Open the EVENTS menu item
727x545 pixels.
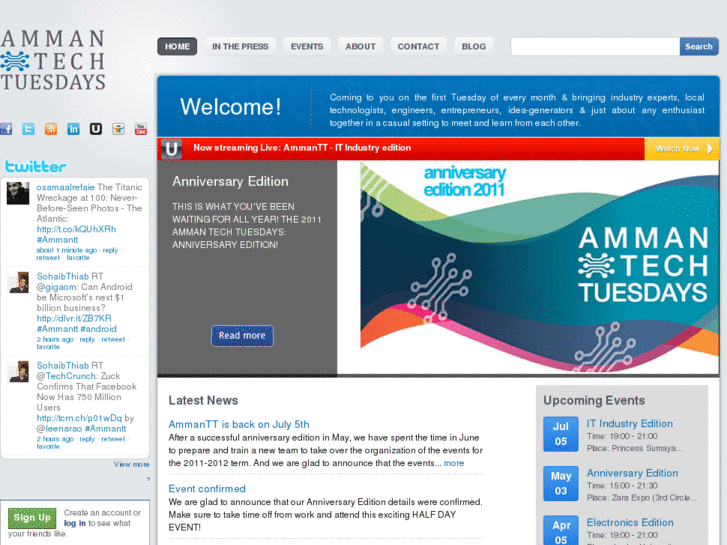307,46
